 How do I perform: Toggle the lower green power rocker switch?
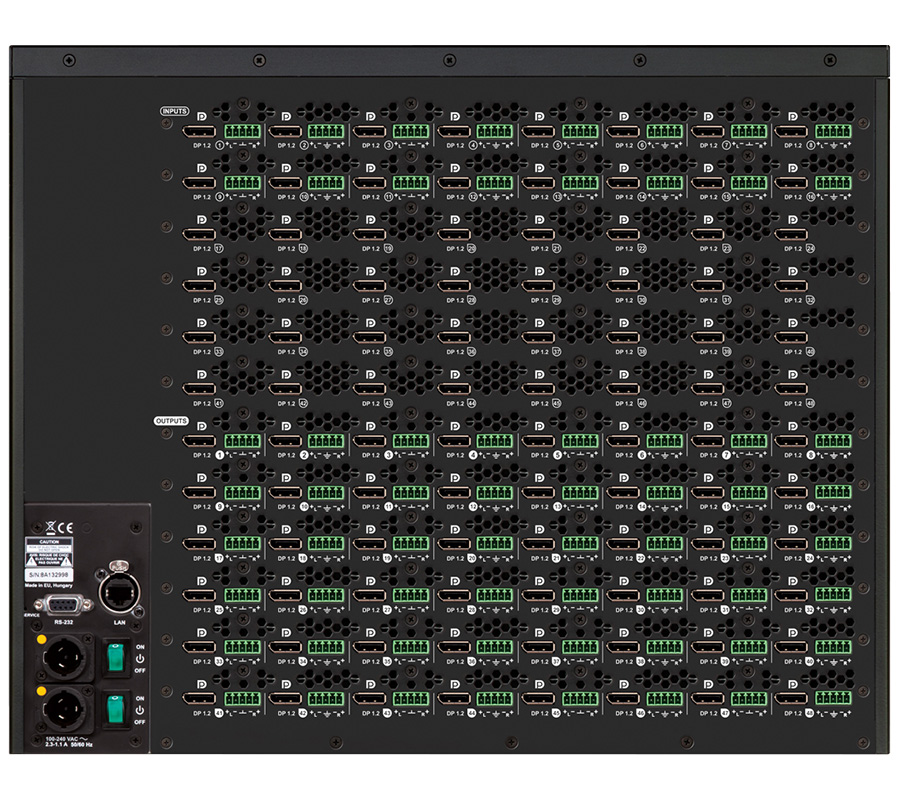[115, 709]
